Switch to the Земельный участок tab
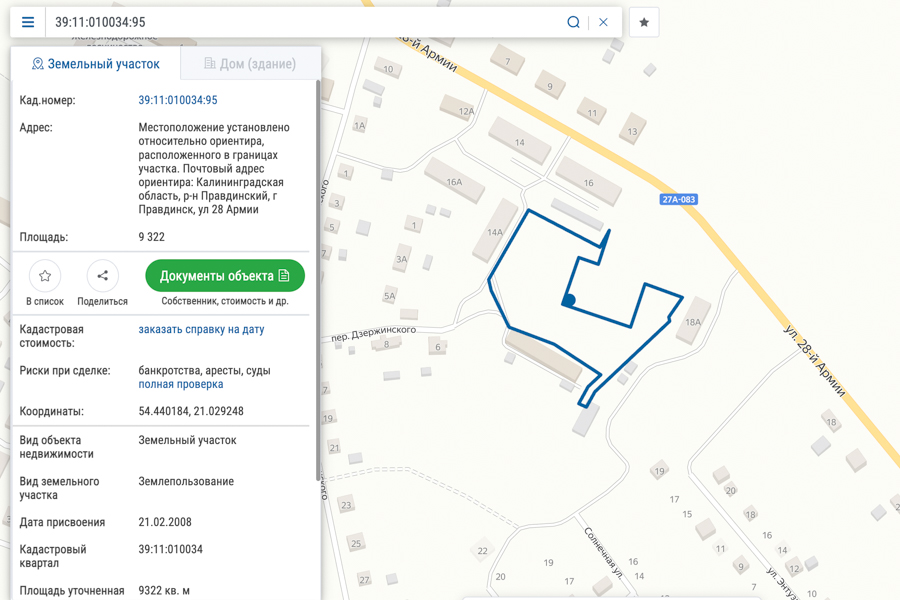The width and height of the screenshot is (900, 600). pos(96,64)
